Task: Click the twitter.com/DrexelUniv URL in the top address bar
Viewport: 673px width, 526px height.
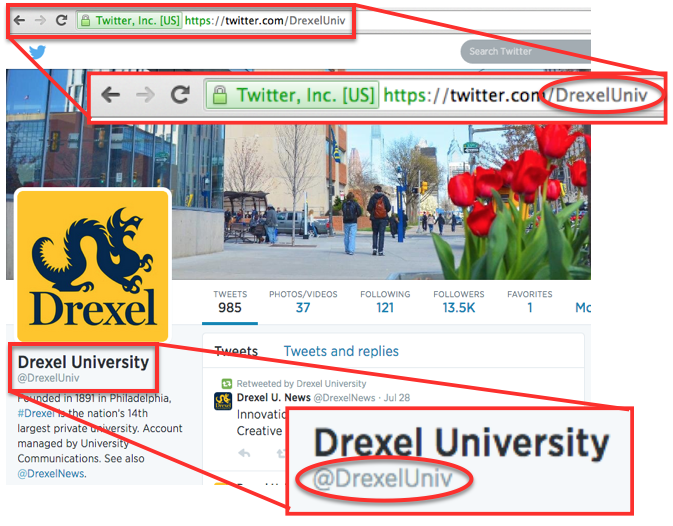Action: (265, 20)
